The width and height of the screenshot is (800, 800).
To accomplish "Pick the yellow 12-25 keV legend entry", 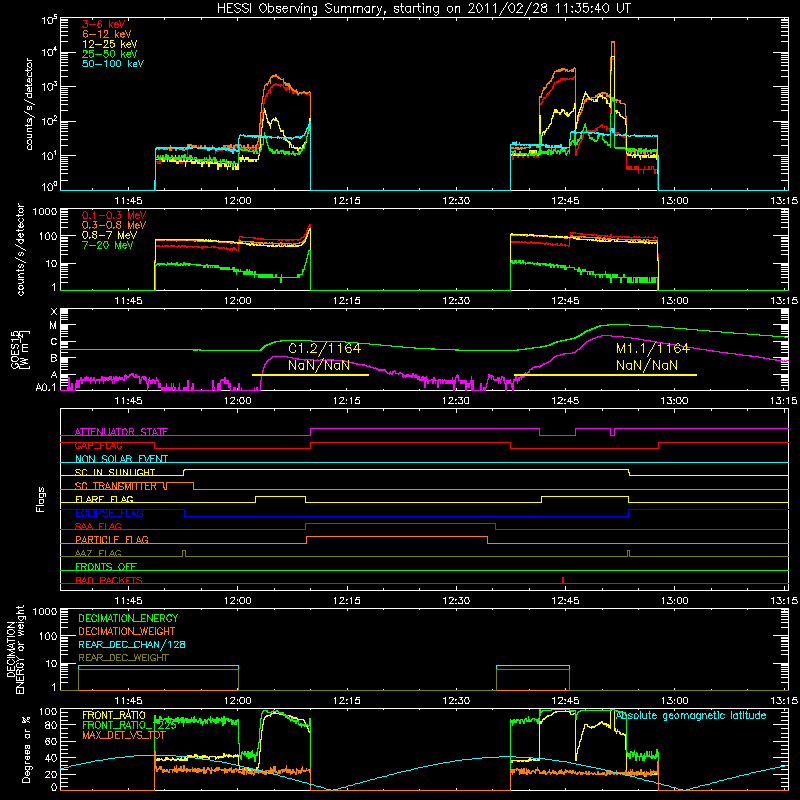I will point(110,44).
